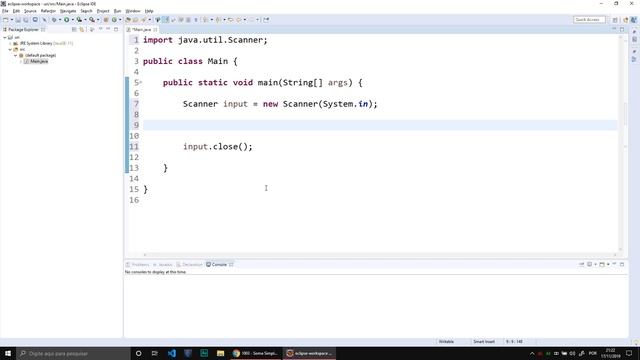The width and height of the screenshot is (640, 360).
Task: Toggle Link with Editor in Package Explorer
Action: (82, 29)
